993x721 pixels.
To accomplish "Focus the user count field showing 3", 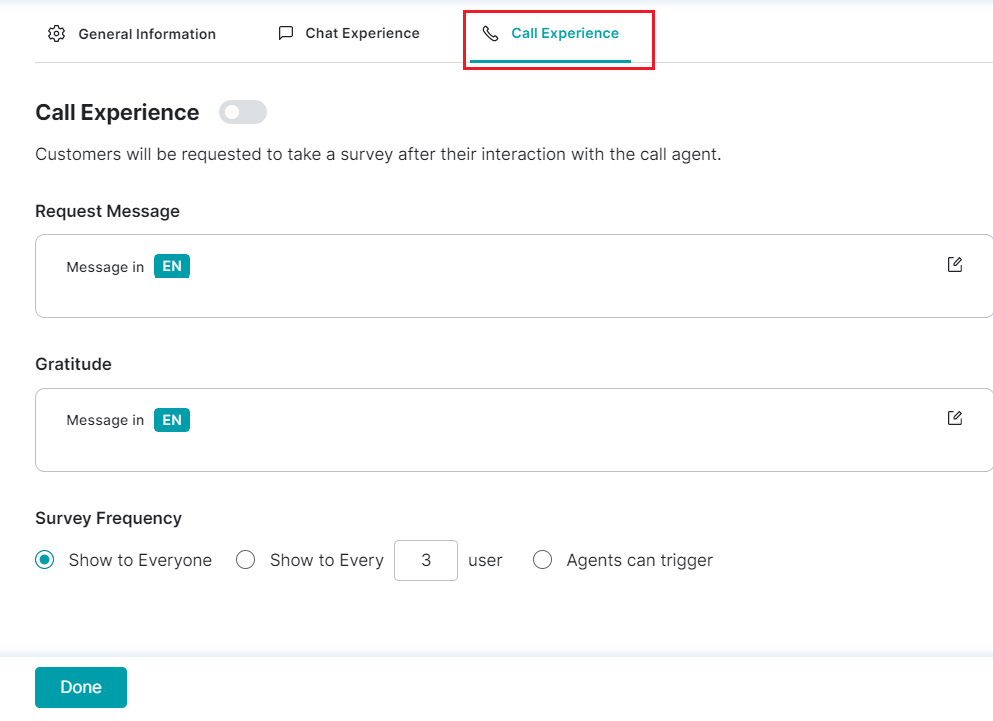I will [x=426, y=560].
